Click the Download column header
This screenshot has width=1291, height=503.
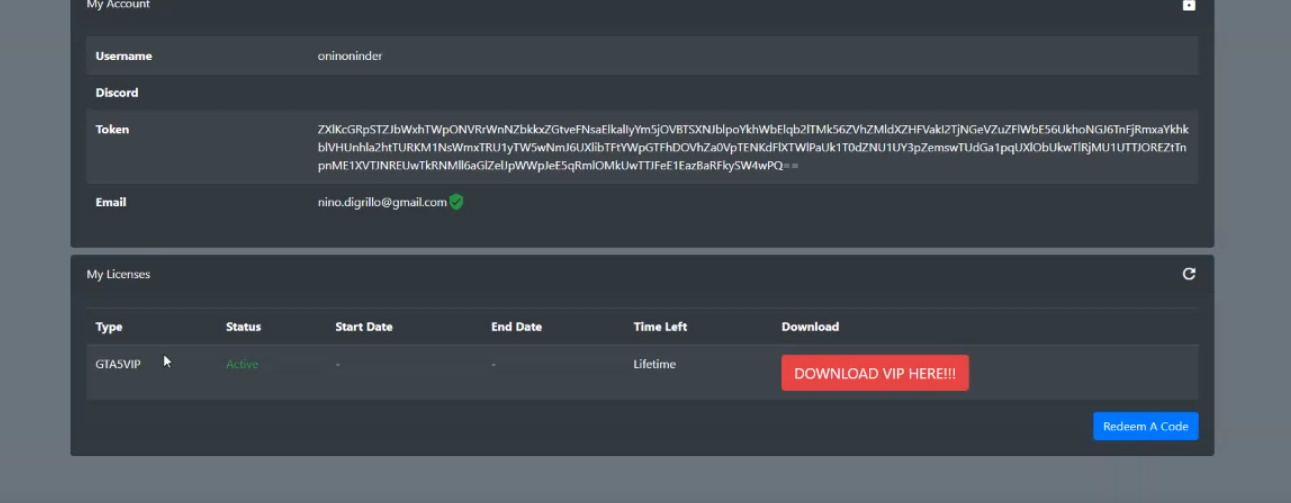pos(810,327)
